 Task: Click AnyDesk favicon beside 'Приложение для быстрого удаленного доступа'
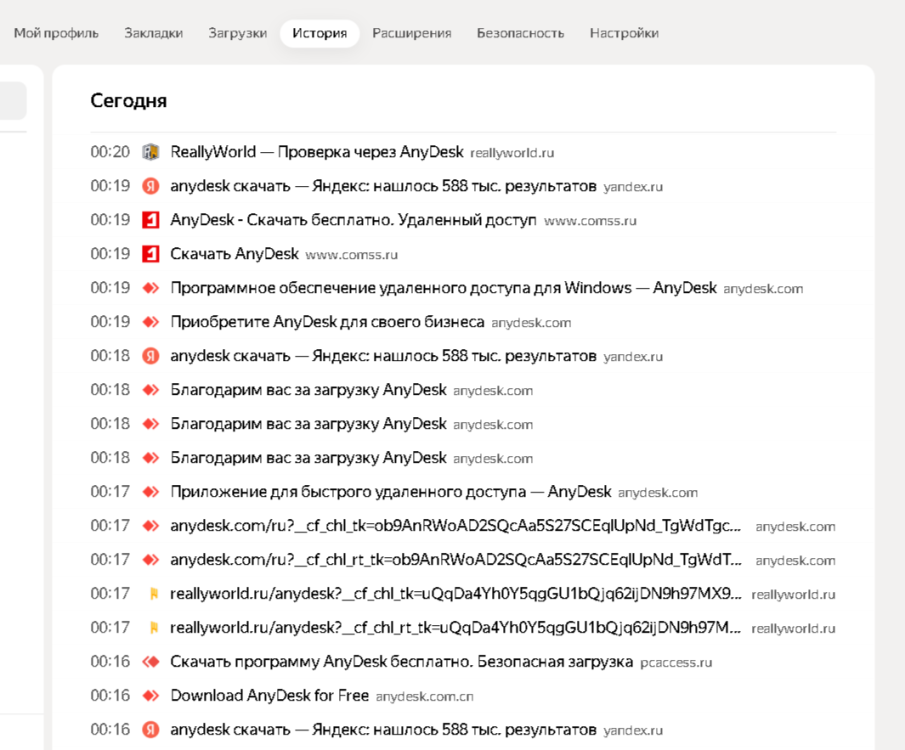(151, 492)
